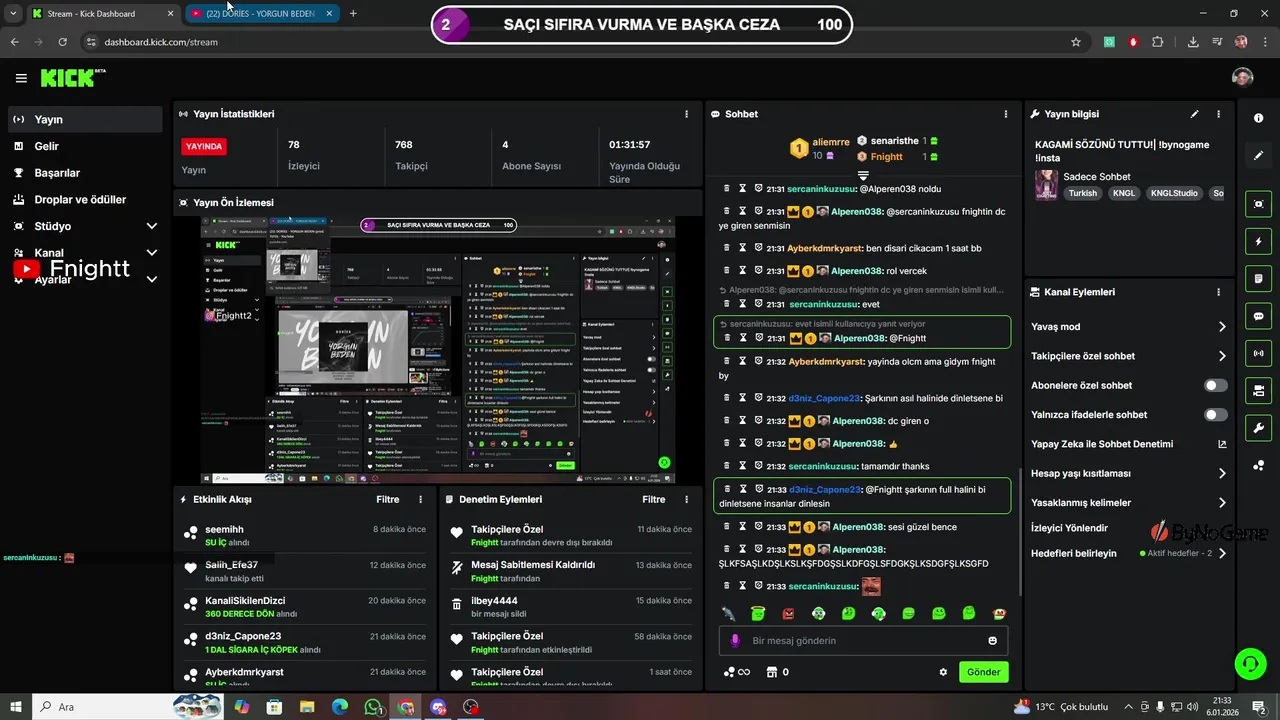Open Chrome tab search dropdown
The width and height of the screenshot is (1280, 720).
pos(13,13)
